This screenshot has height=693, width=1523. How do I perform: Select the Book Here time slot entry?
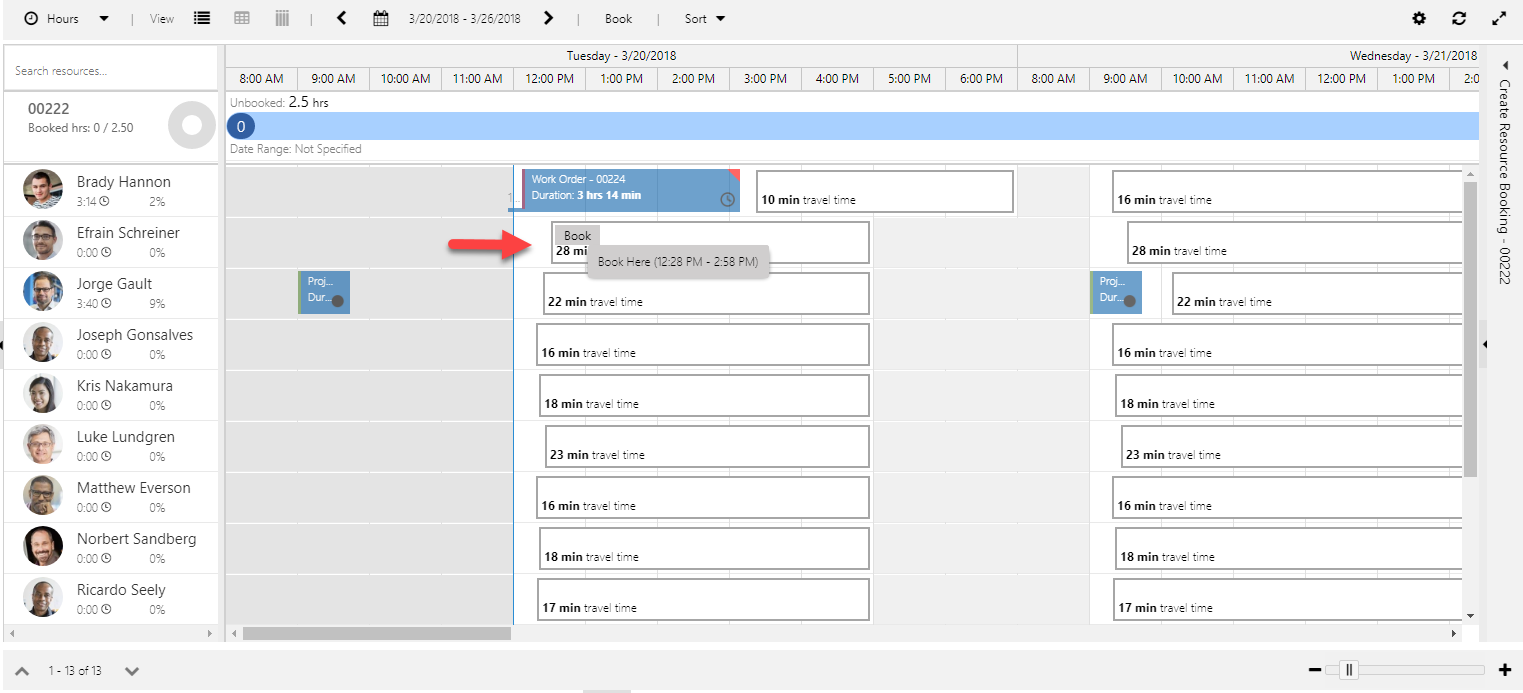[678, 260]
